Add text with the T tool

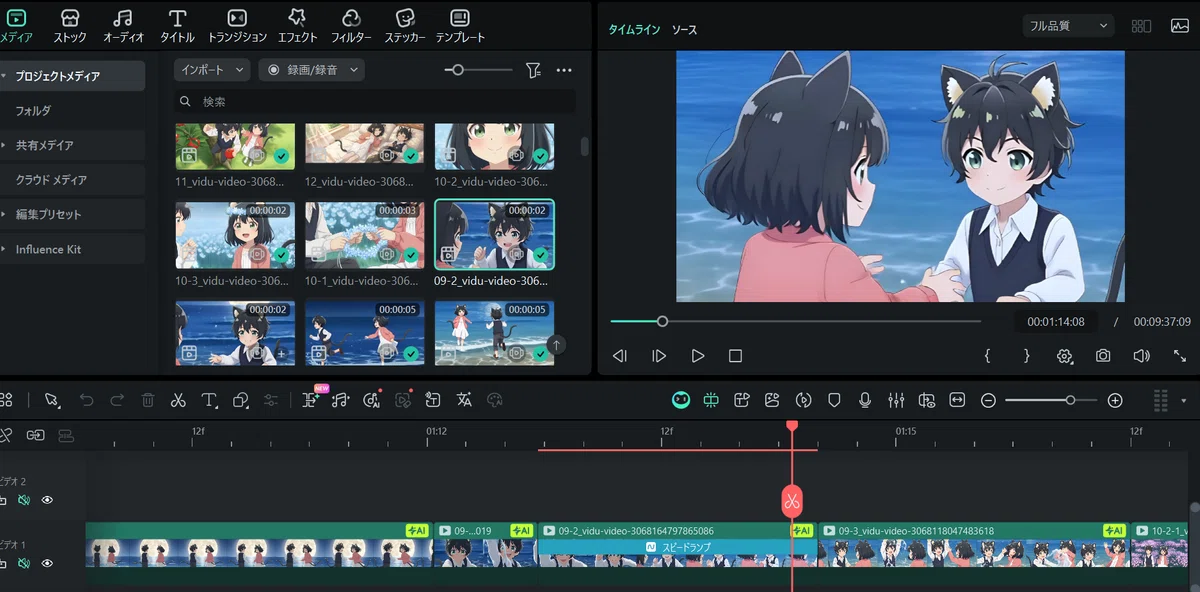pyautogui.click(x=209, y=400)
